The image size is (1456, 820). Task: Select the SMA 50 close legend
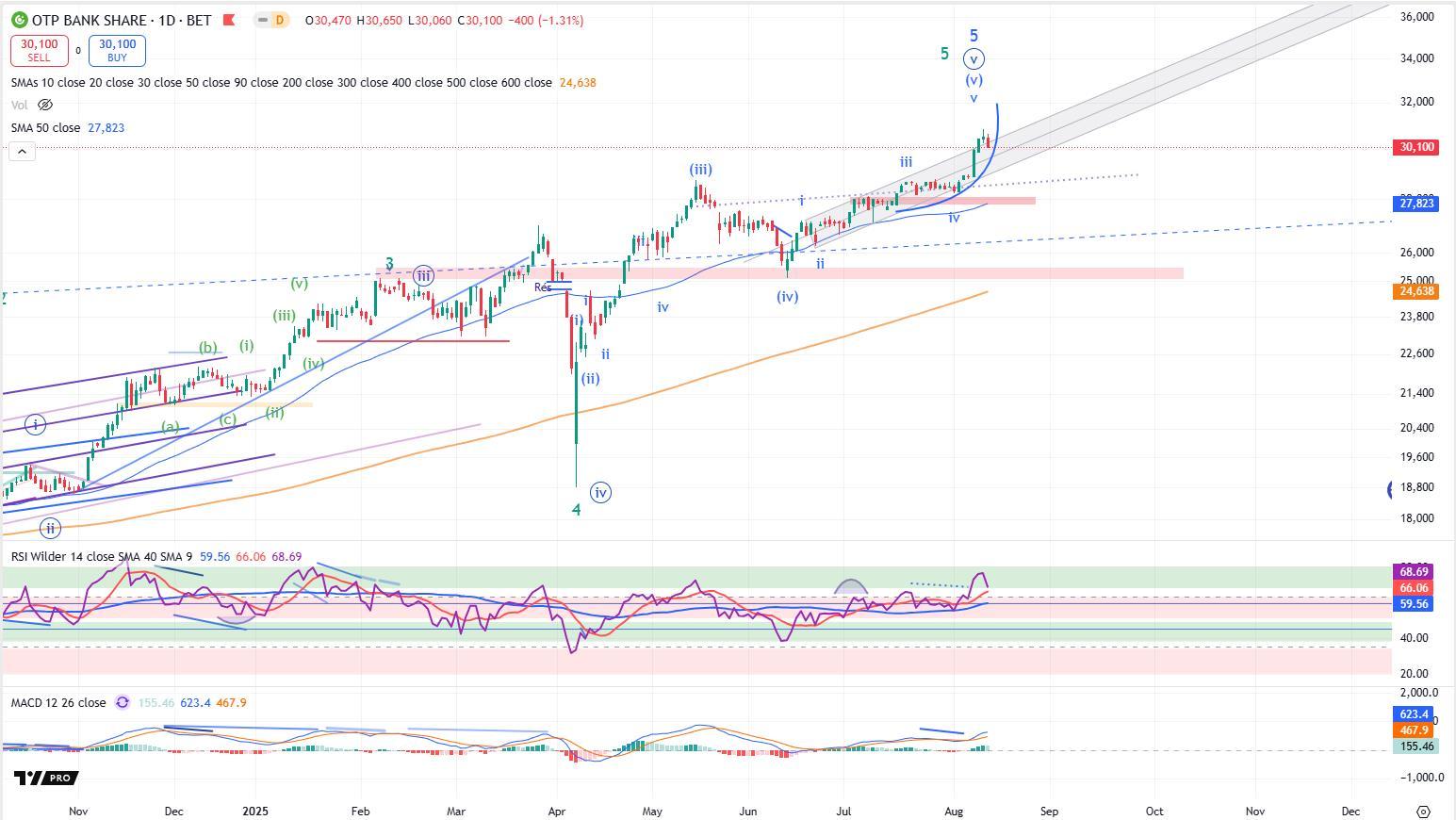pyautogui.click(x=45, y=127)
